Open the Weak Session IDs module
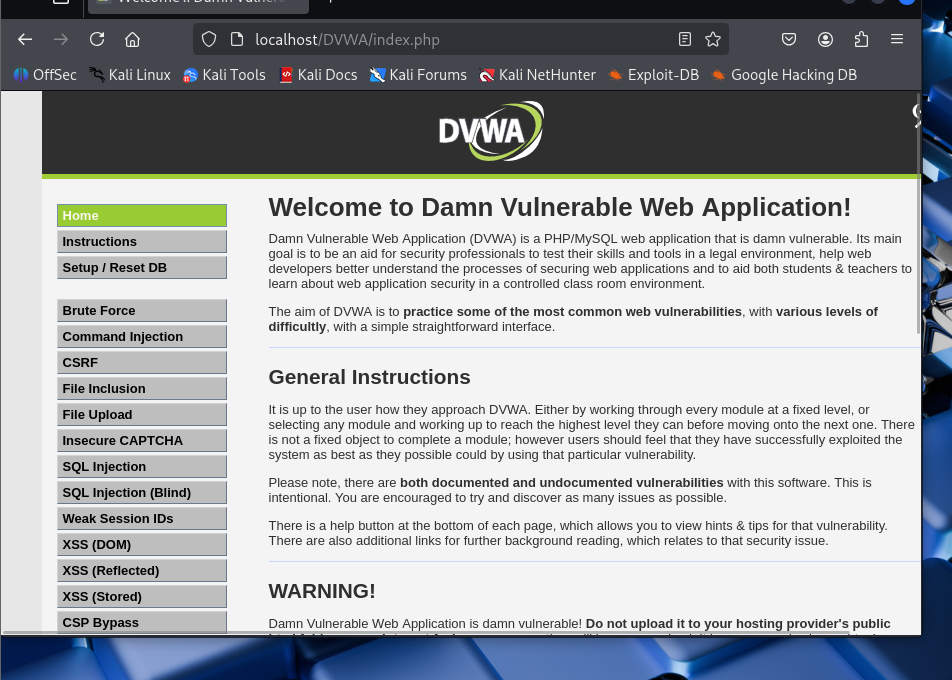 tap(142, 518)
